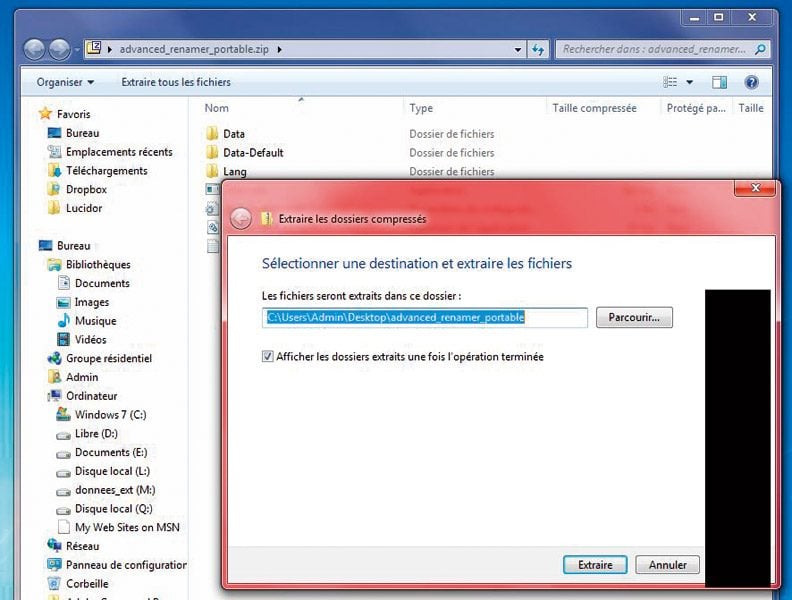The width and height of the screenshot is (792, 600).
Task: Open address bar history dropdown
Action: [517, 48]
